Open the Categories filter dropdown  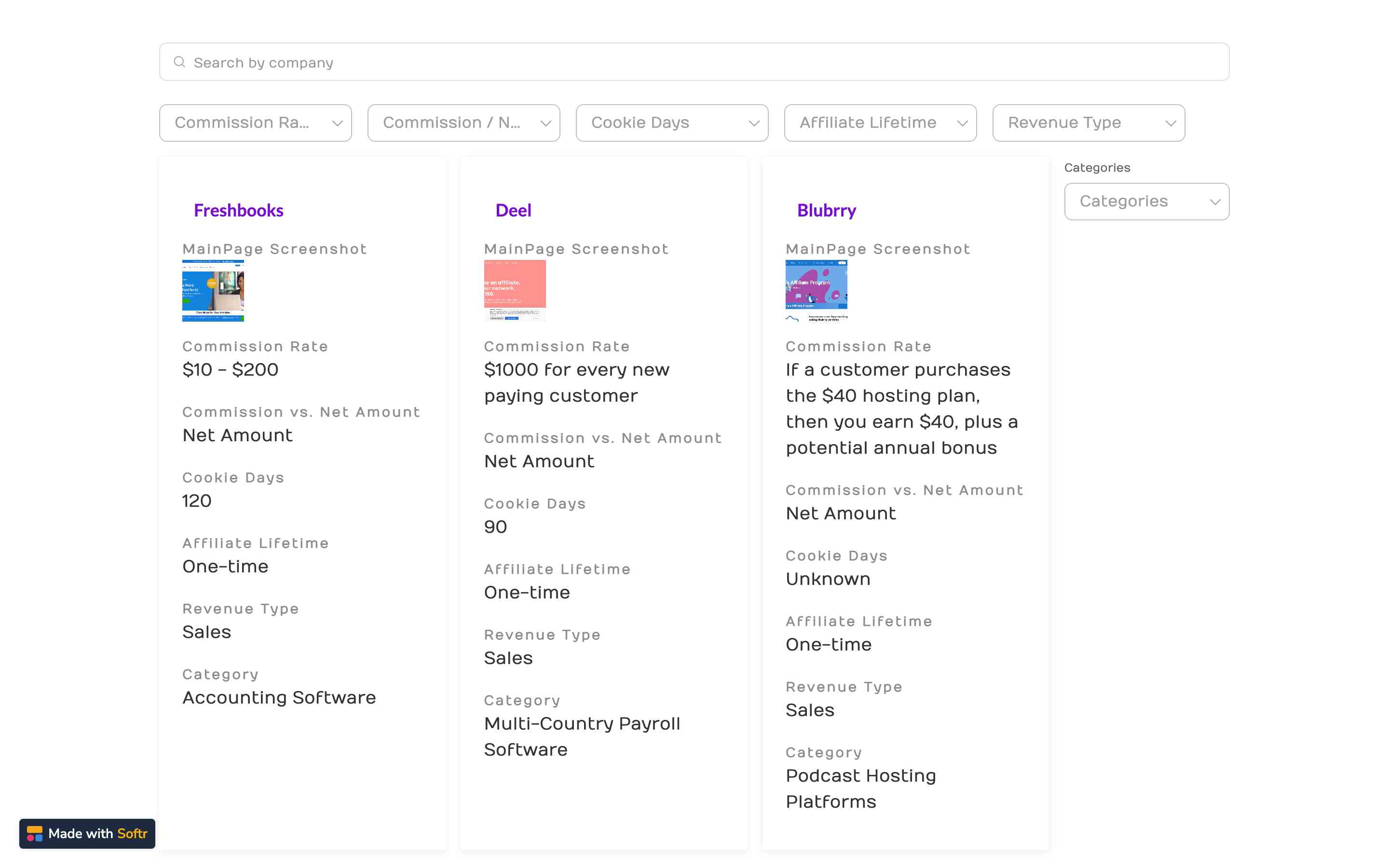tap(1146, 202)
